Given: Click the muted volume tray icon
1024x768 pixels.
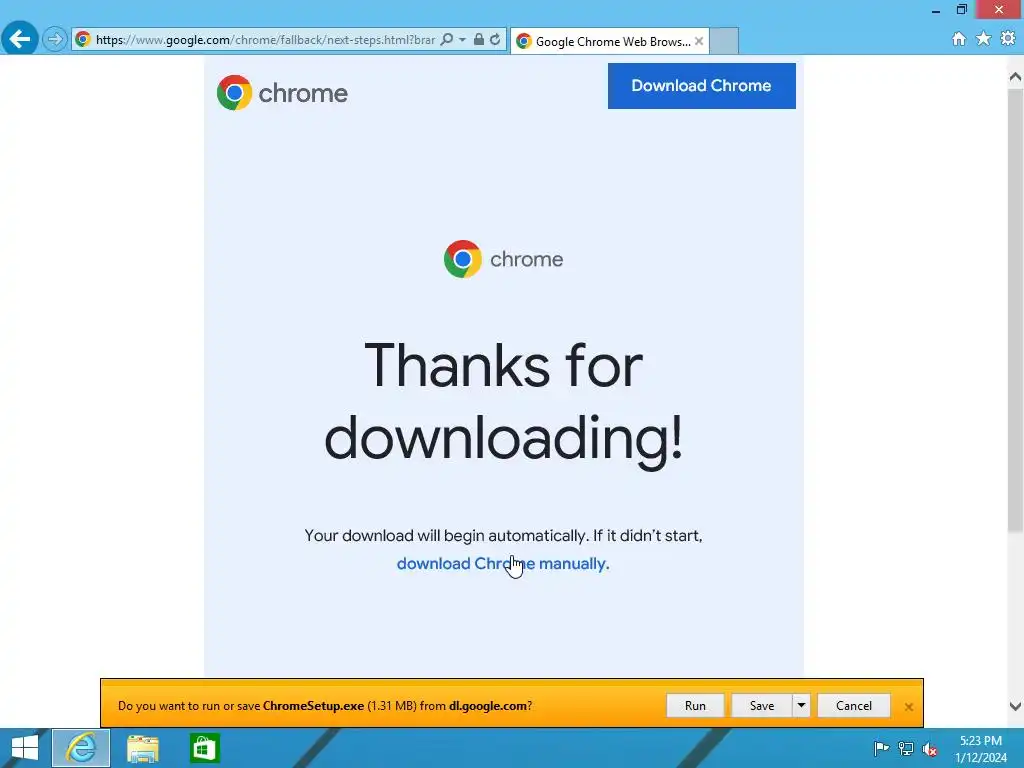Looking at the screenshot, I should (930, 749).
